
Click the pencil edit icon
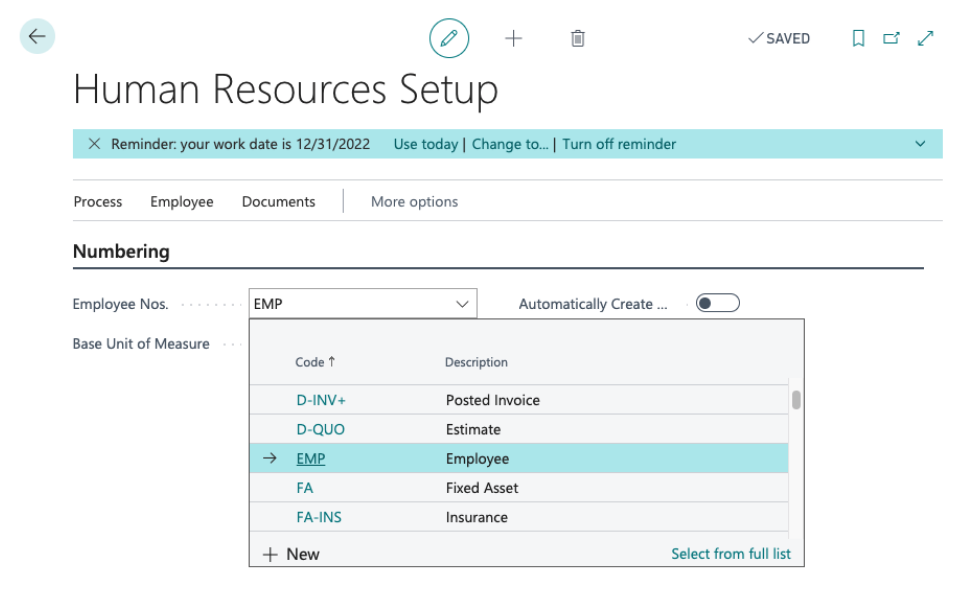pos(449,38)
